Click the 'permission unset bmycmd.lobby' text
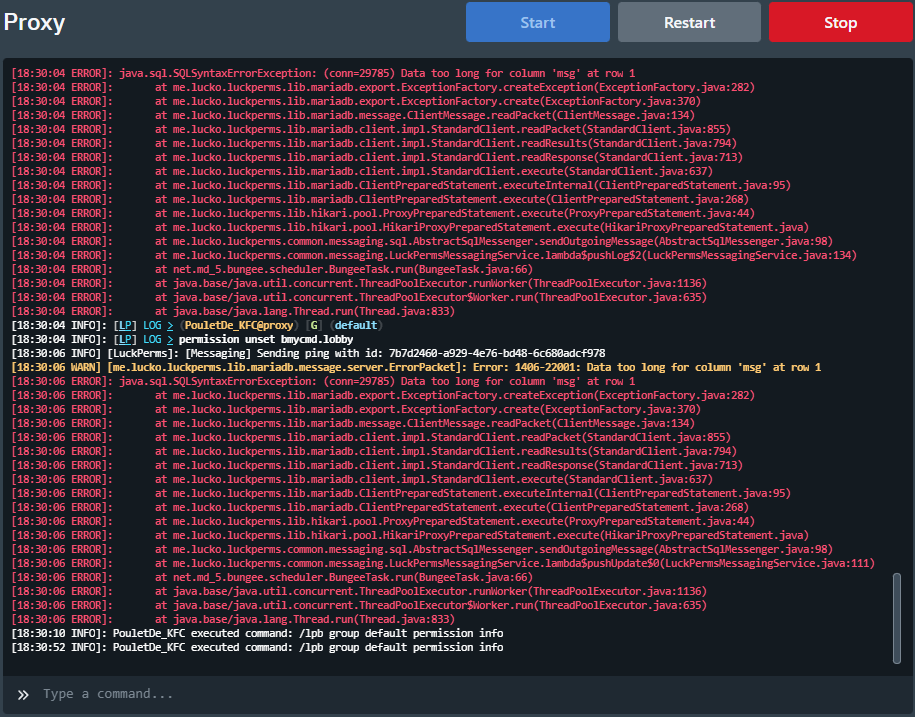Image resolution: width=915 pixels, height=717 pixels. (266, 339)
